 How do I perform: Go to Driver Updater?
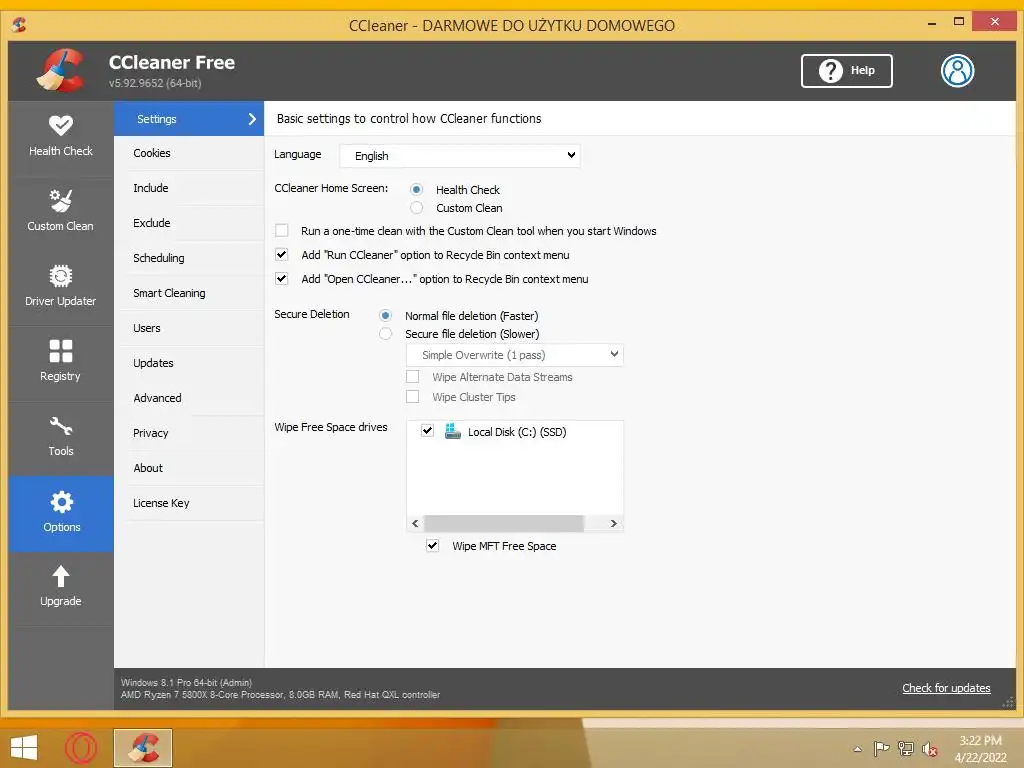pyautogui.click(x=61, y=287)
